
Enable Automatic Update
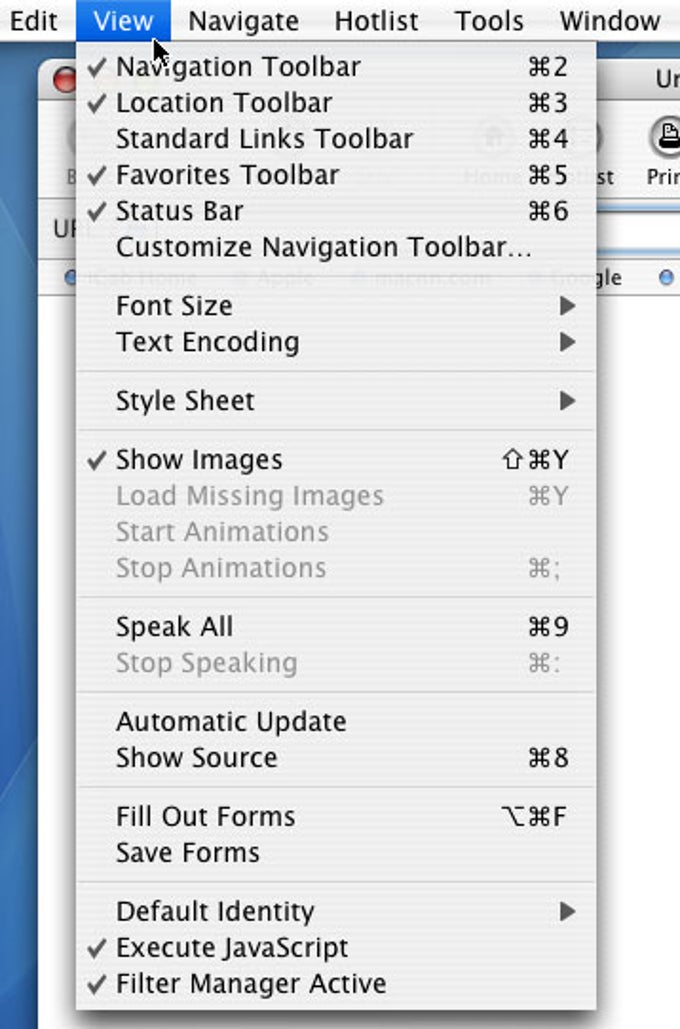pyautogui.click(x=336, y=723)
